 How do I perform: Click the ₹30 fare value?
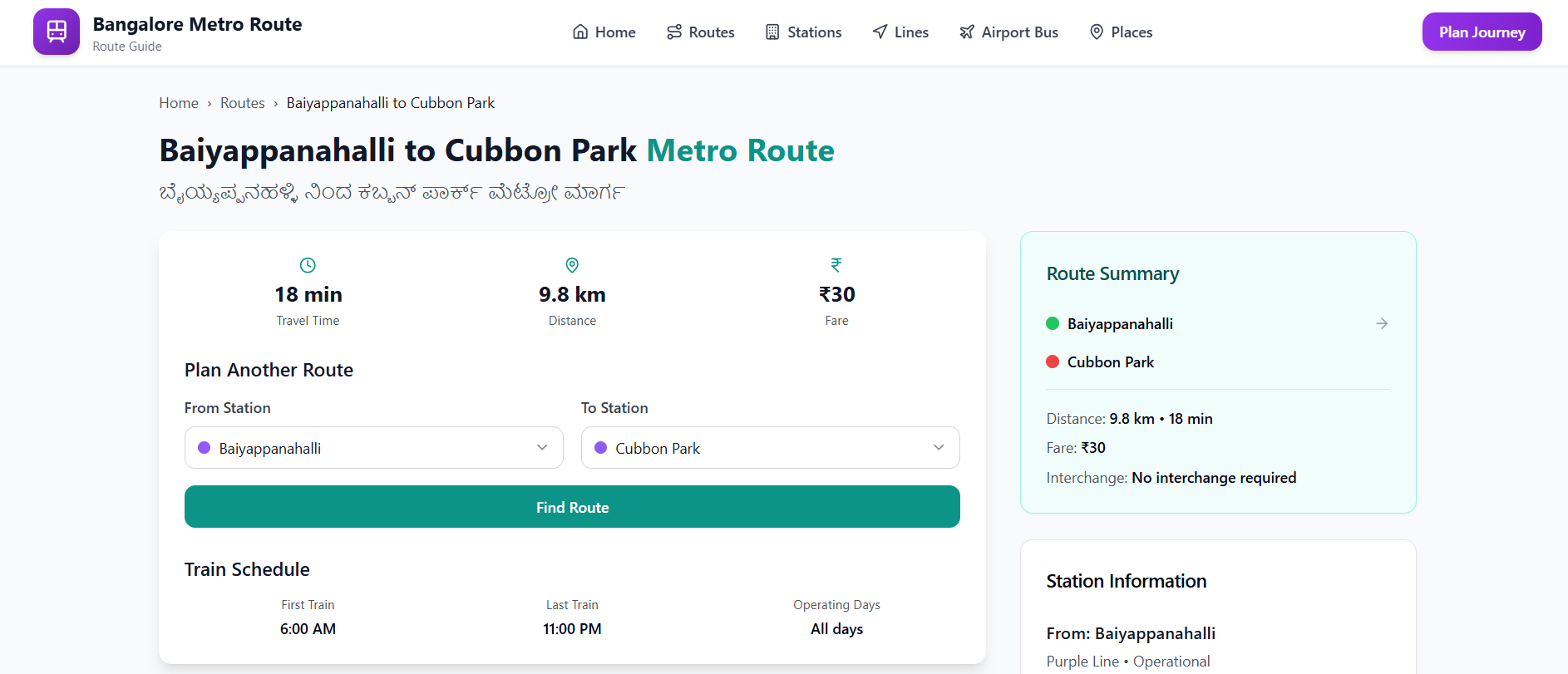837,294
